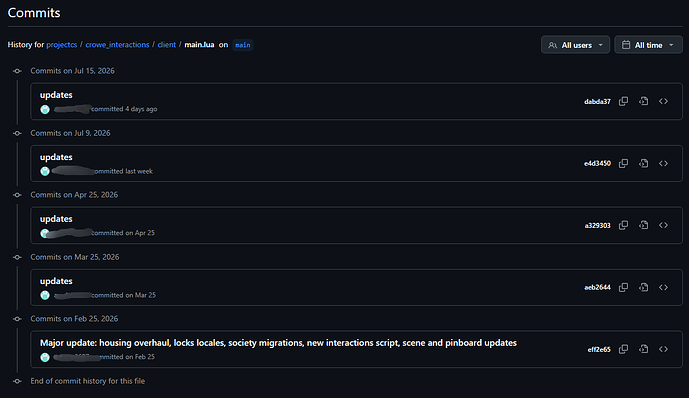Open the crowe_interactions breadcrumb link

point(117,45)
